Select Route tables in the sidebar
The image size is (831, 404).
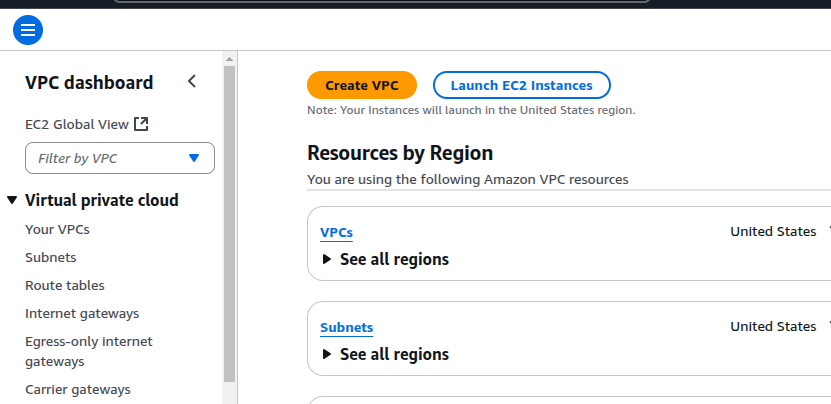coord(65,285)
